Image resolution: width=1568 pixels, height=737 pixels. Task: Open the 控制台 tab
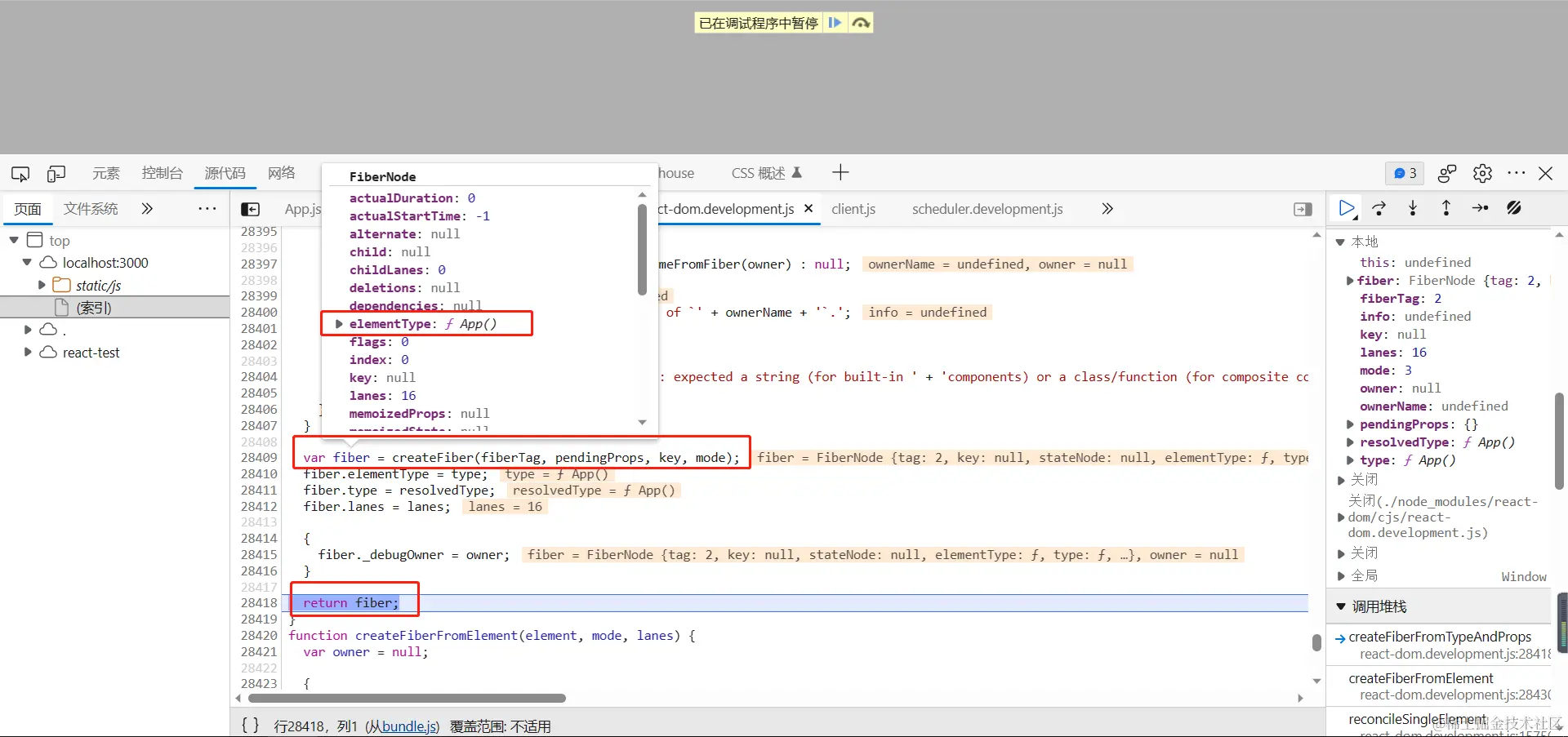tap(162, 173)
